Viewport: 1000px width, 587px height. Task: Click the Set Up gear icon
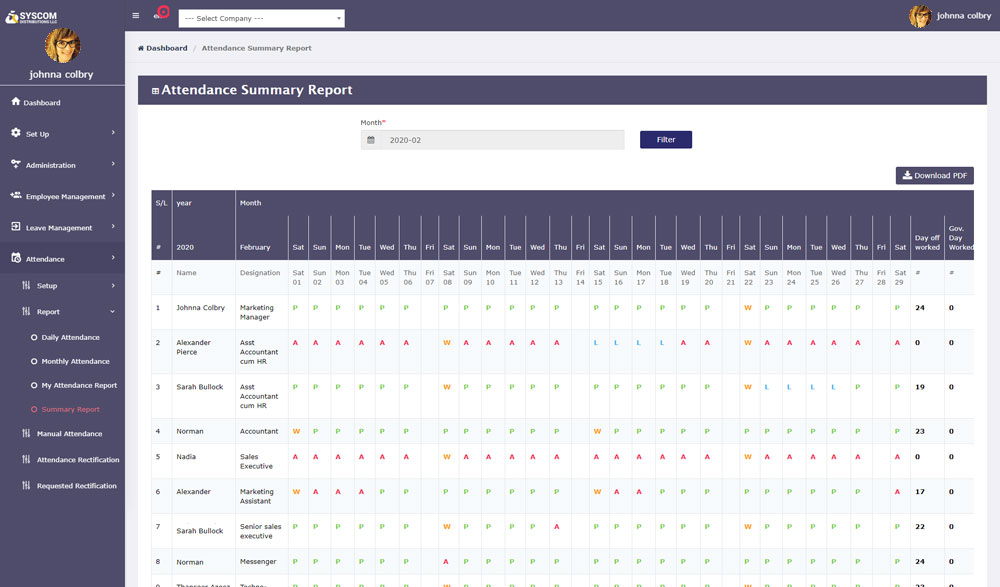[x=15, y=133]
